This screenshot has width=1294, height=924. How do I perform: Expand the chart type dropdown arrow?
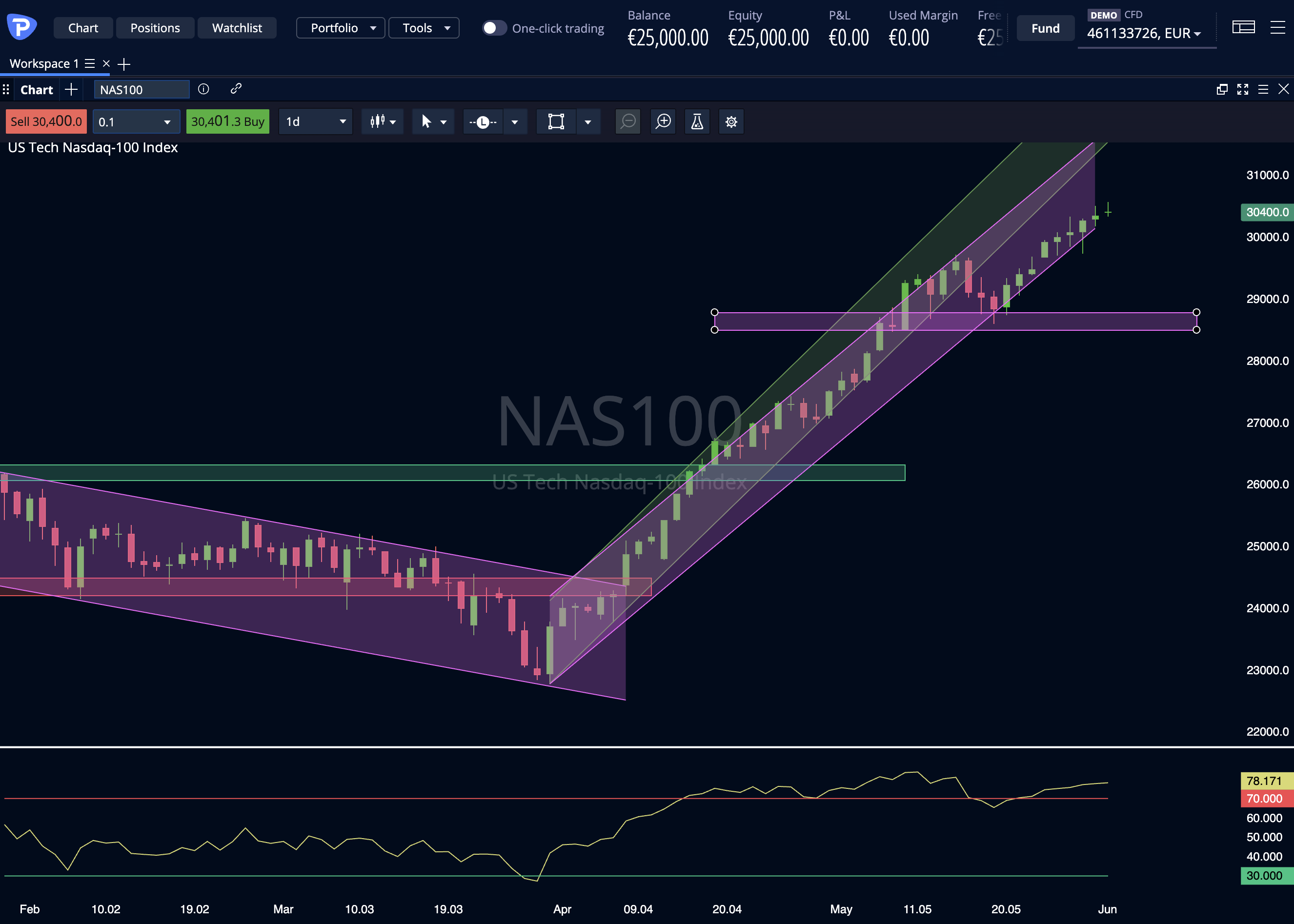click(393, 122)
